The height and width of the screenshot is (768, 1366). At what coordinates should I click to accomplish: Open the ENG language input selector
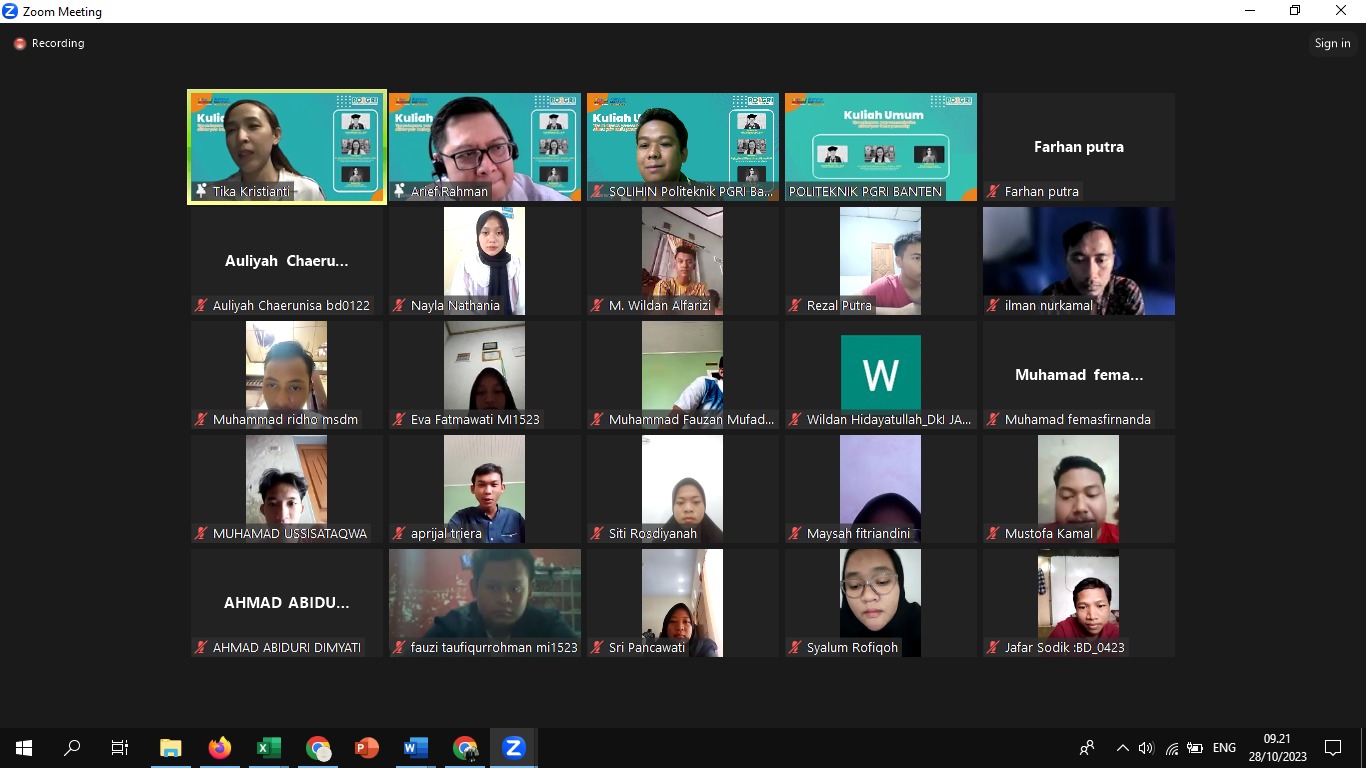tap(1224, 748)
